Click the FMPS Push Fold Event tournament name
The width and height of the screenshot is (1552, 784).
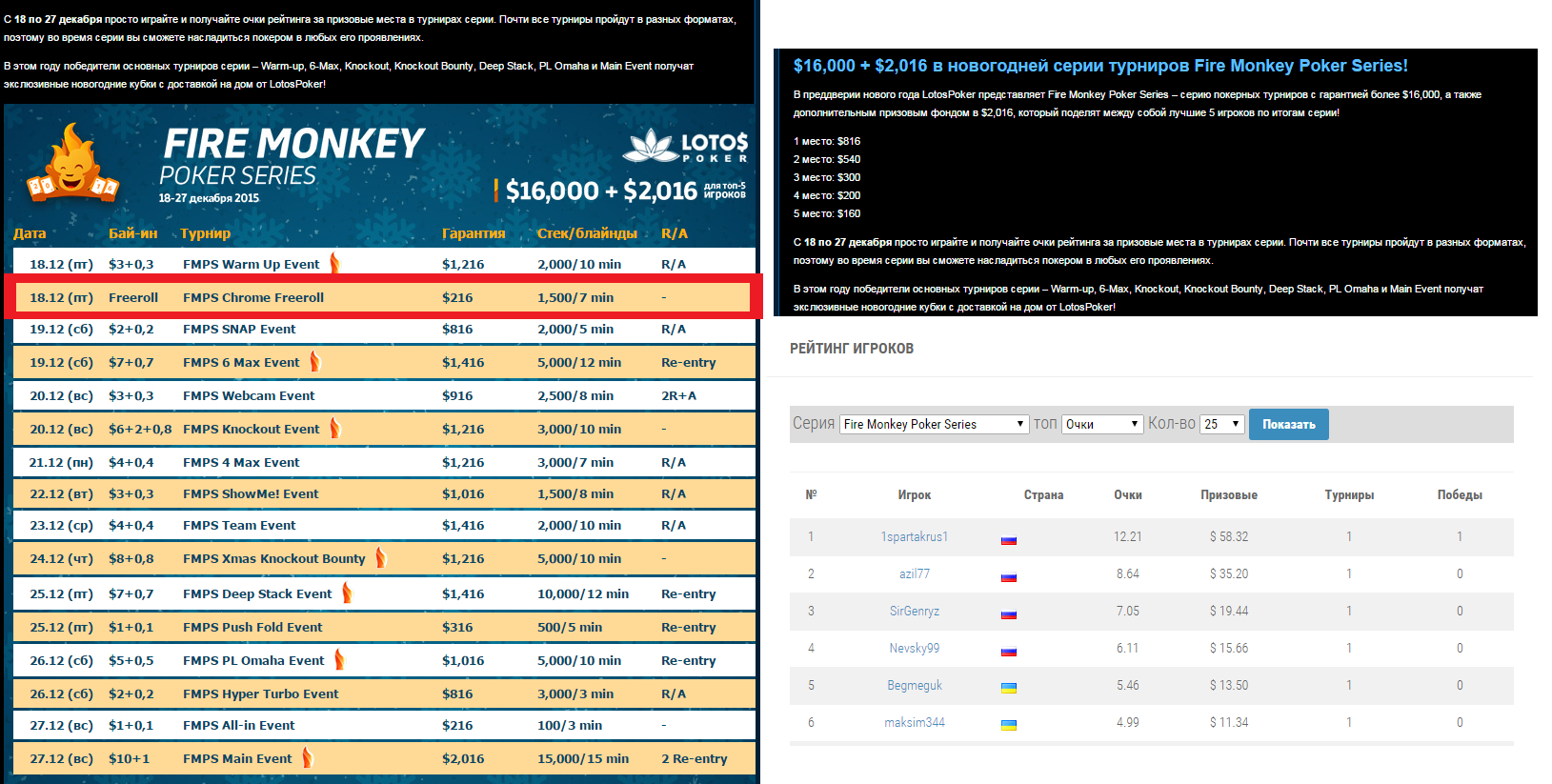(x=252, y=627)
